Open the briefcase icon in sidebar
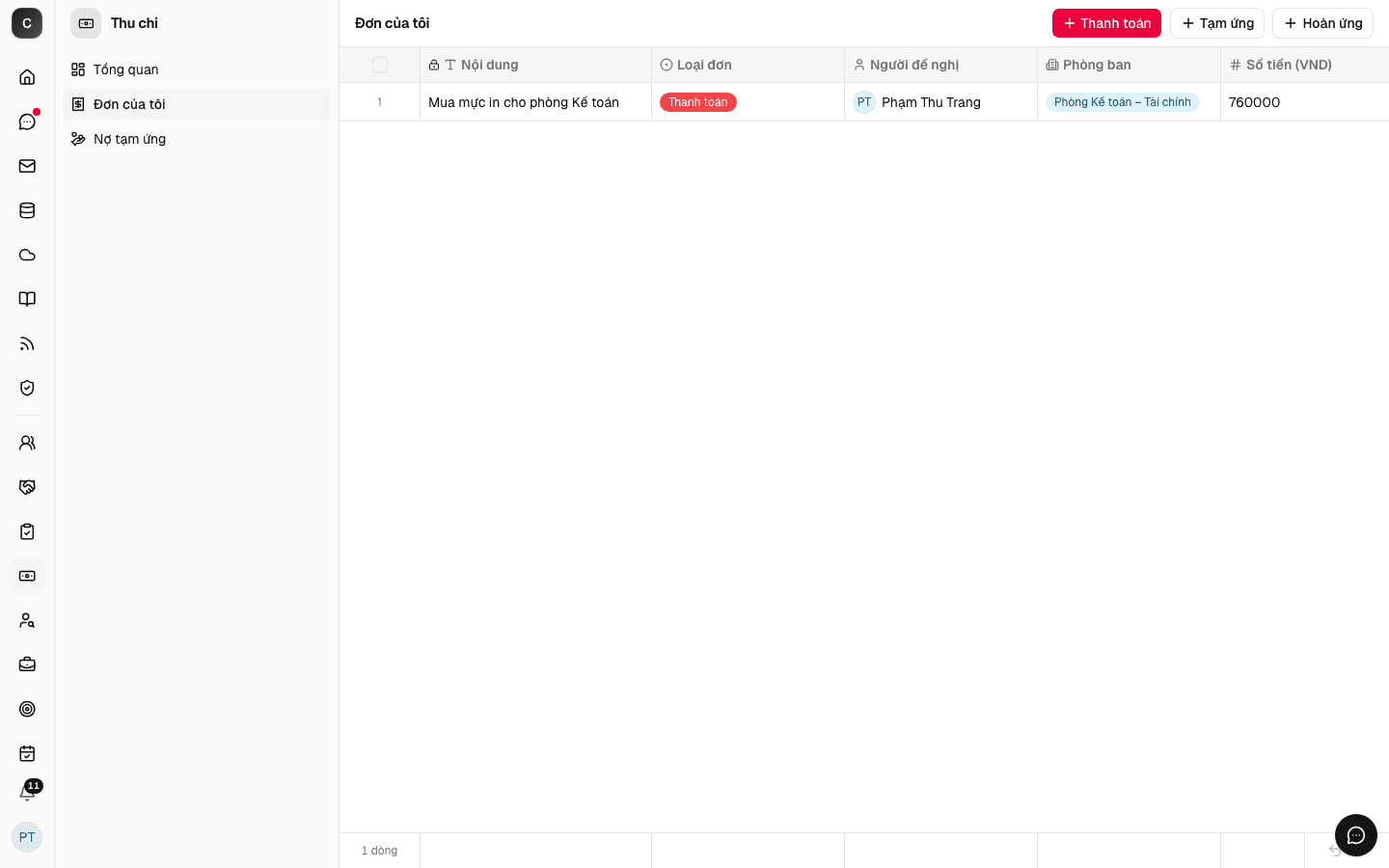The height and width of the screenshot is (868, 1389). tap(27, 665)
